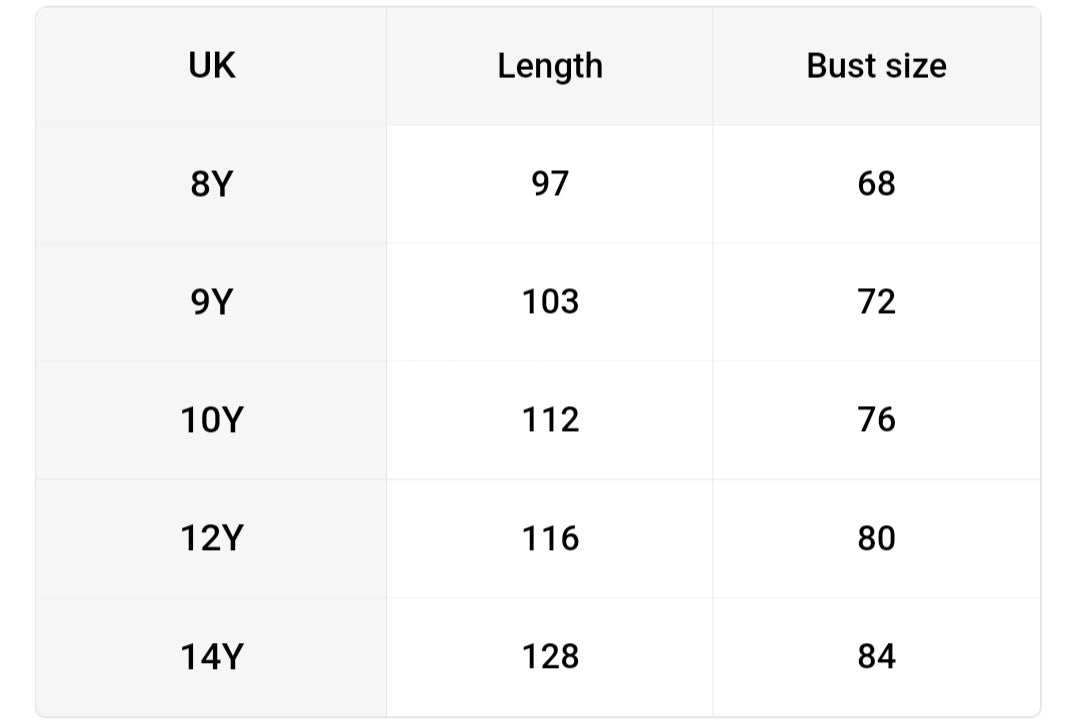This screenshot has height=724, width=1080.
Task: Click bust size value 76
Action: [876, 420]
